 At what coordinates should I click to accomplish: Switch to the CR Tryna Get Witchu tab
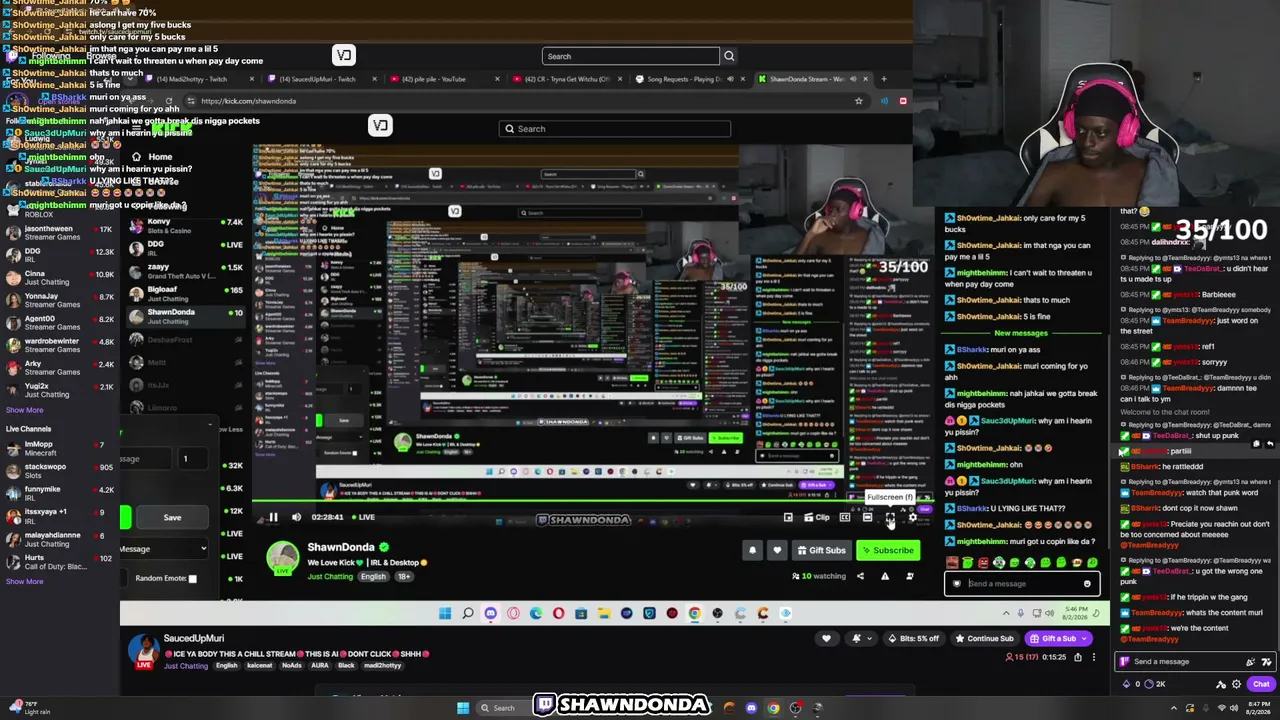[x=568, y=79]
